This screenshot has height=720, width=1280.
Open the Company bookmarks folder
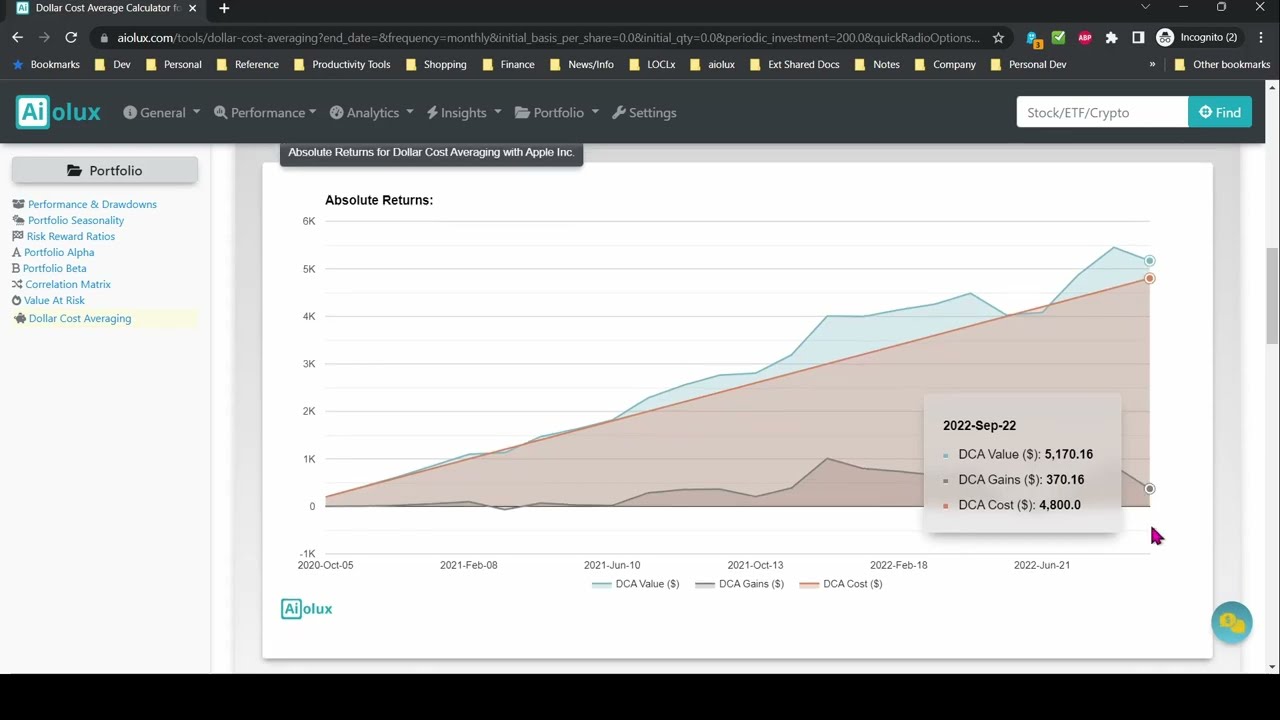(x=944, y=64)
